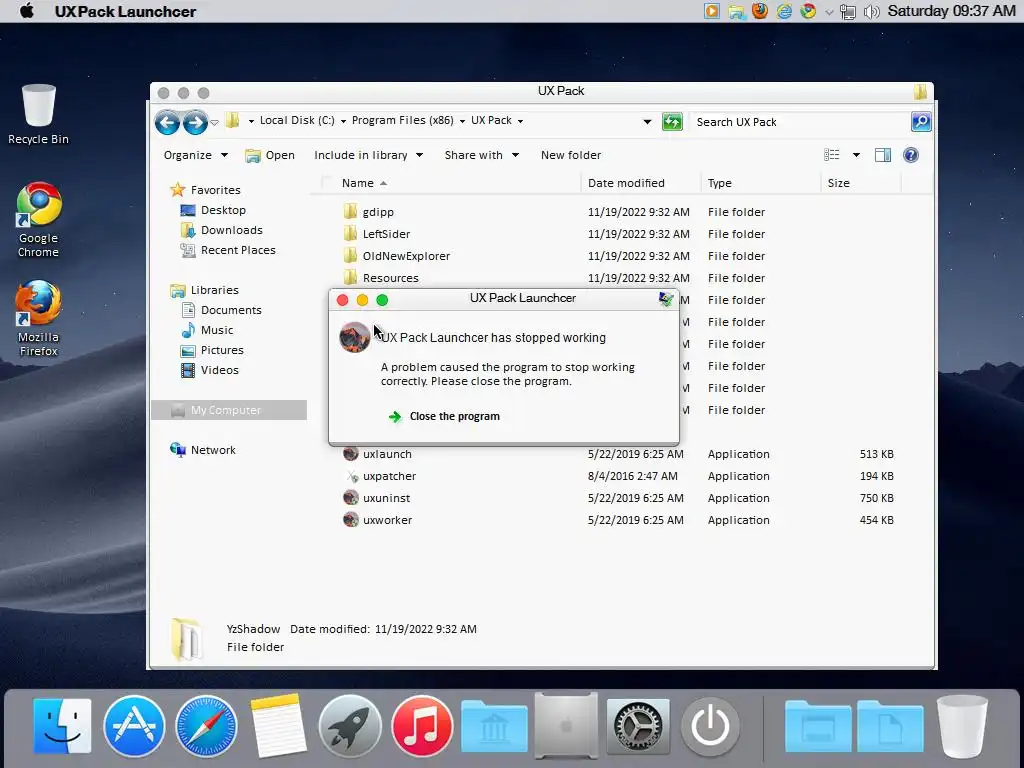This screenshot has height=768, width=1024.
Task: Open the Help question mark icon
Action: pyautogui.click(x=911, y=155)
